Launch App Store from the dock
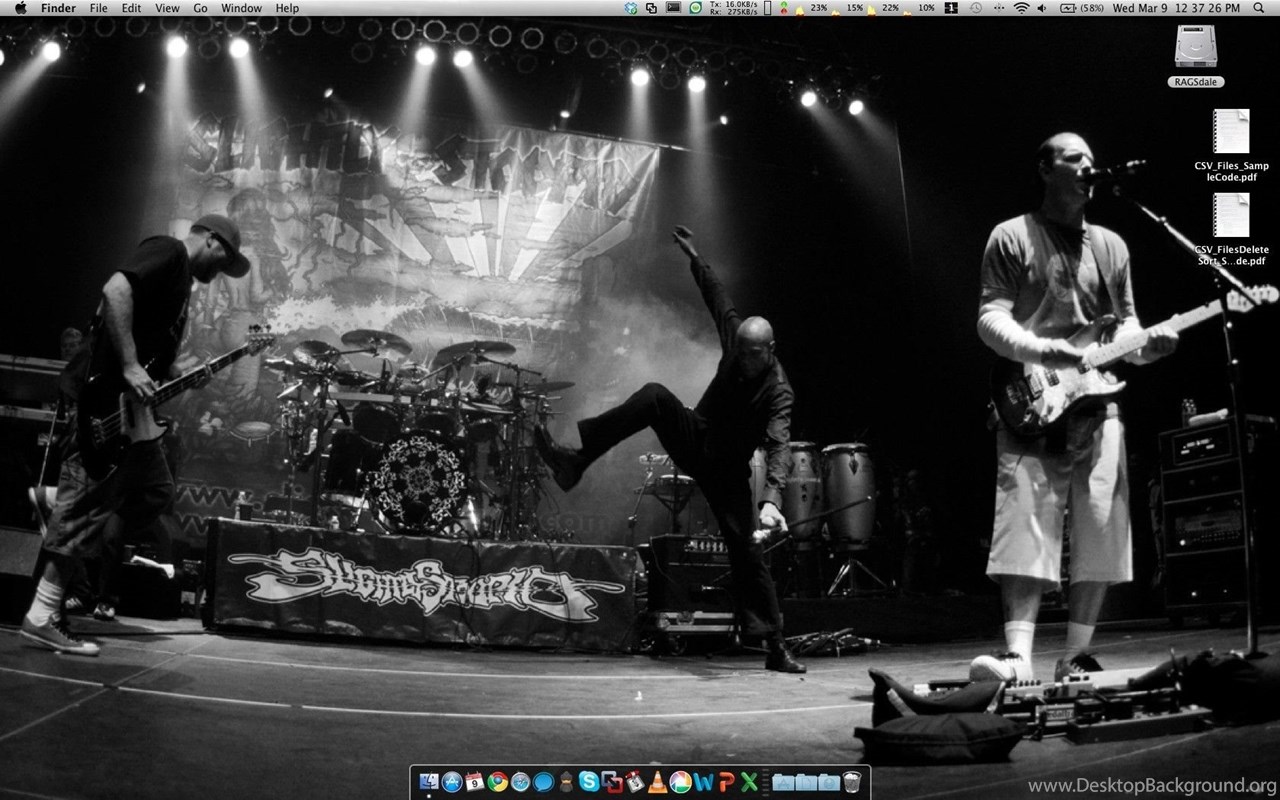Screen dimensions: 1280x800 click(x=452, y=782)
